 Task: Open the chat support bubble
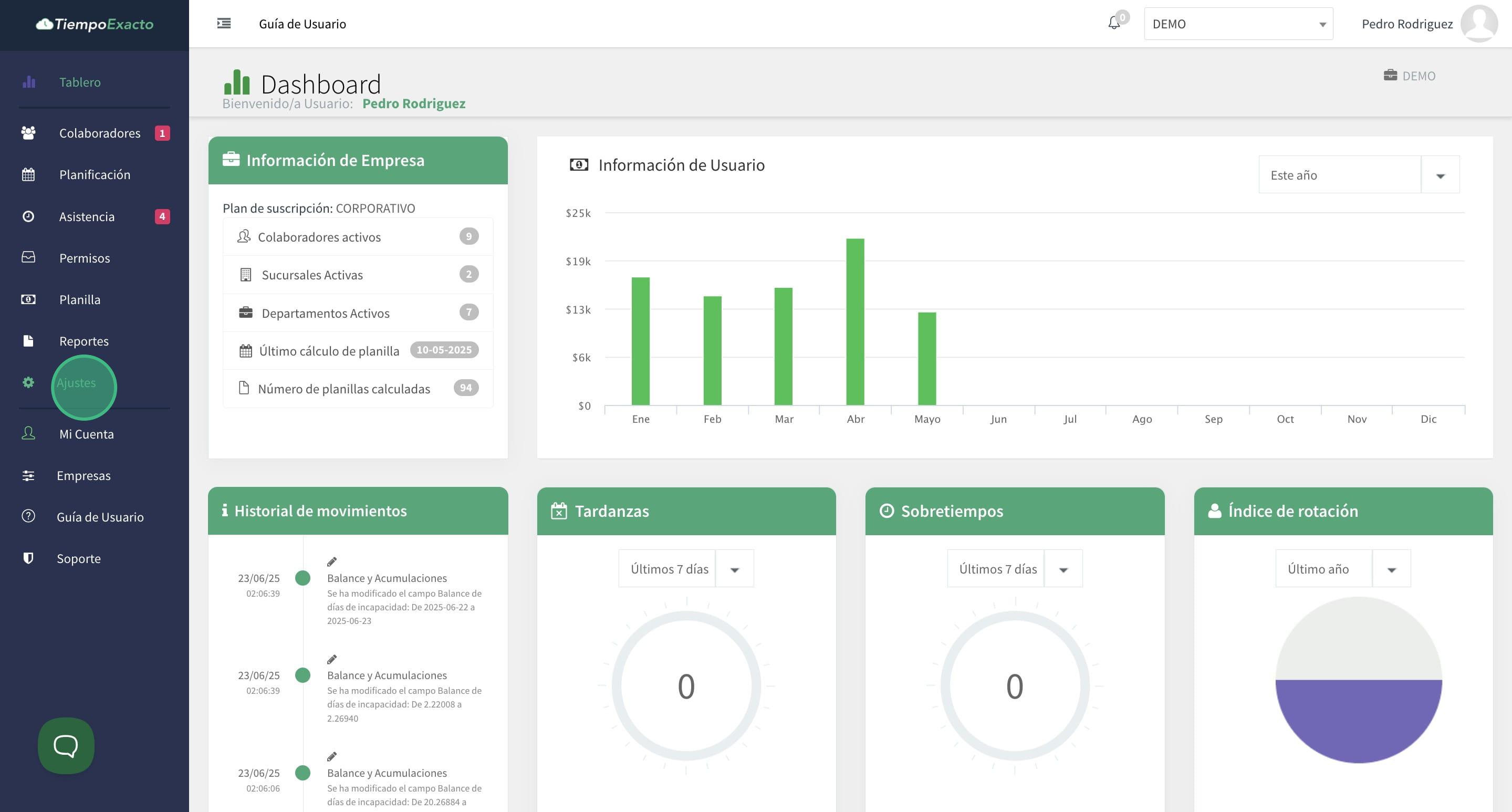(x=66, y=745)
